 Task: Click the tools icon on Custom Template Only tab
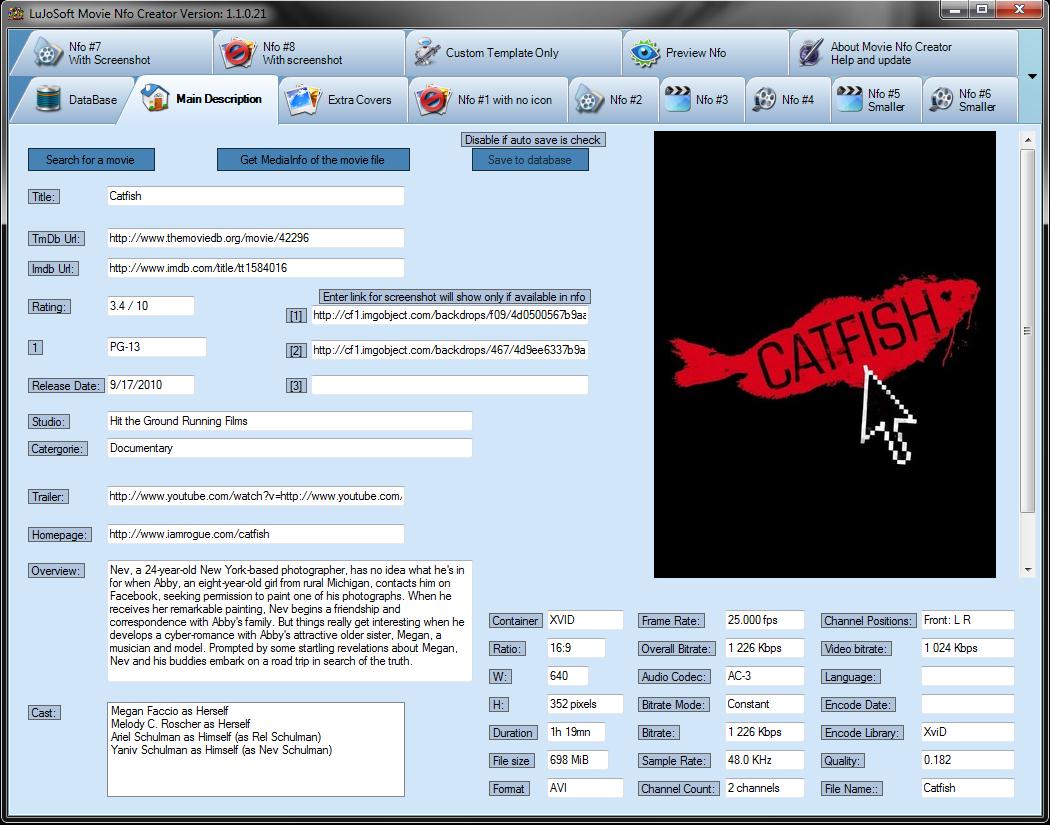click(x=427, y=53)
